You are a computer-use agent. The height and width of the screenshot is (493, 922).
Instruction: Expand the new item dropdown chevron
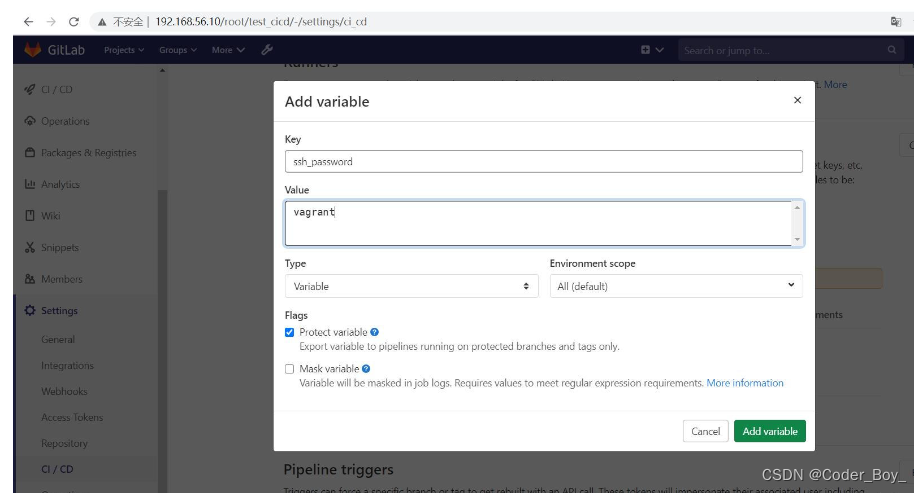pos(660,50)
